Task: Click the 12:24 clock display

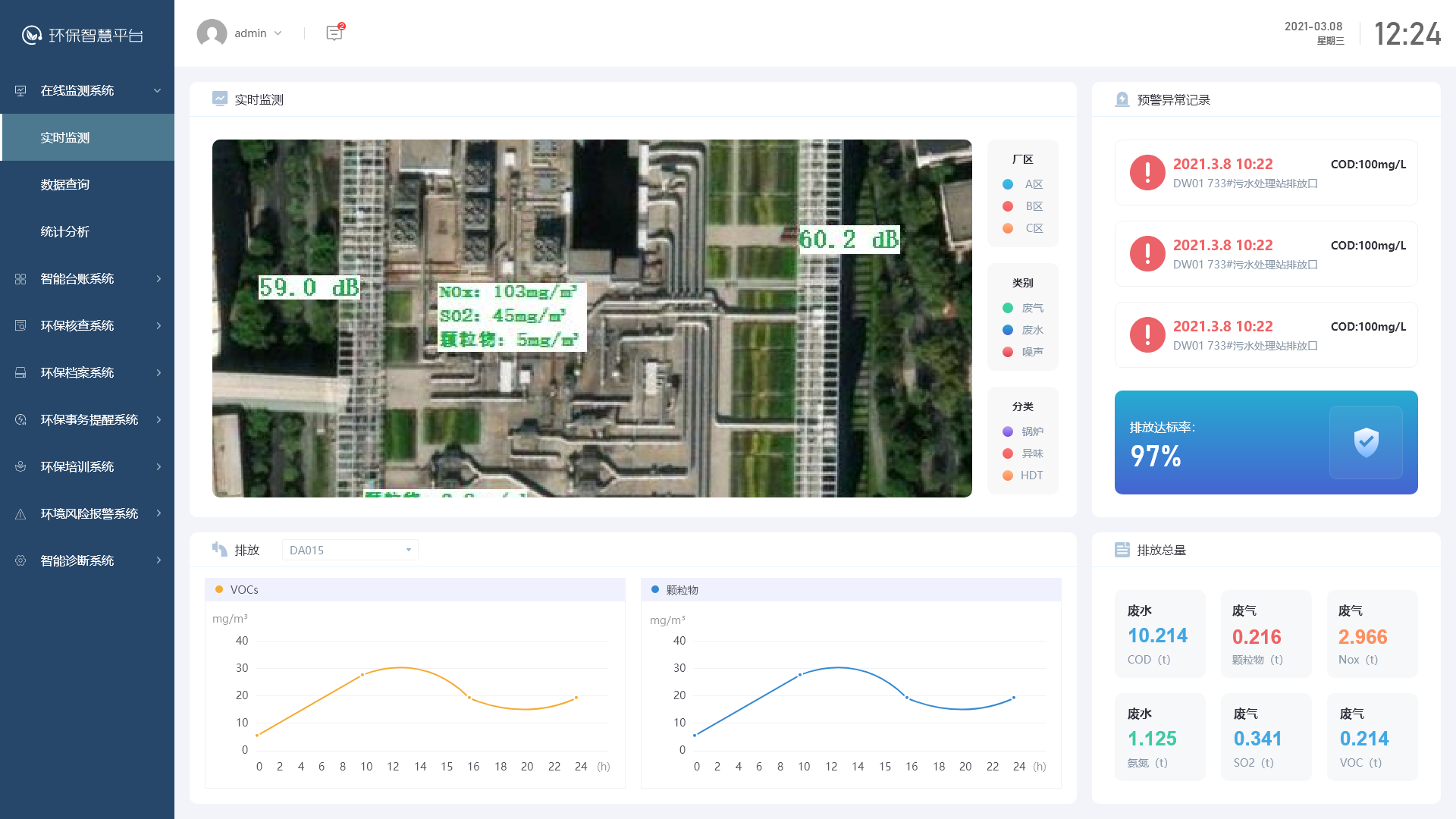Action: point(1407,34)
